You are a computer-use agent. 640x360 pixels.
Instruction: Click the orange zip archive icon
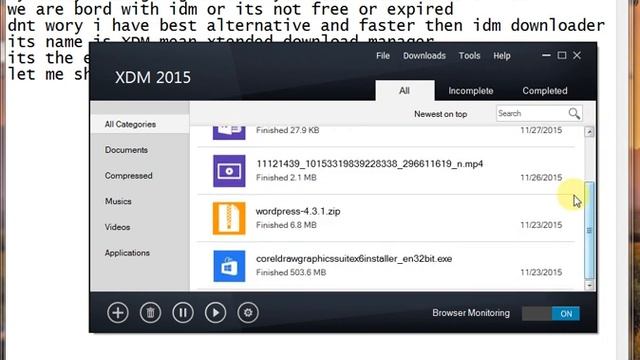tap(229, 218)
